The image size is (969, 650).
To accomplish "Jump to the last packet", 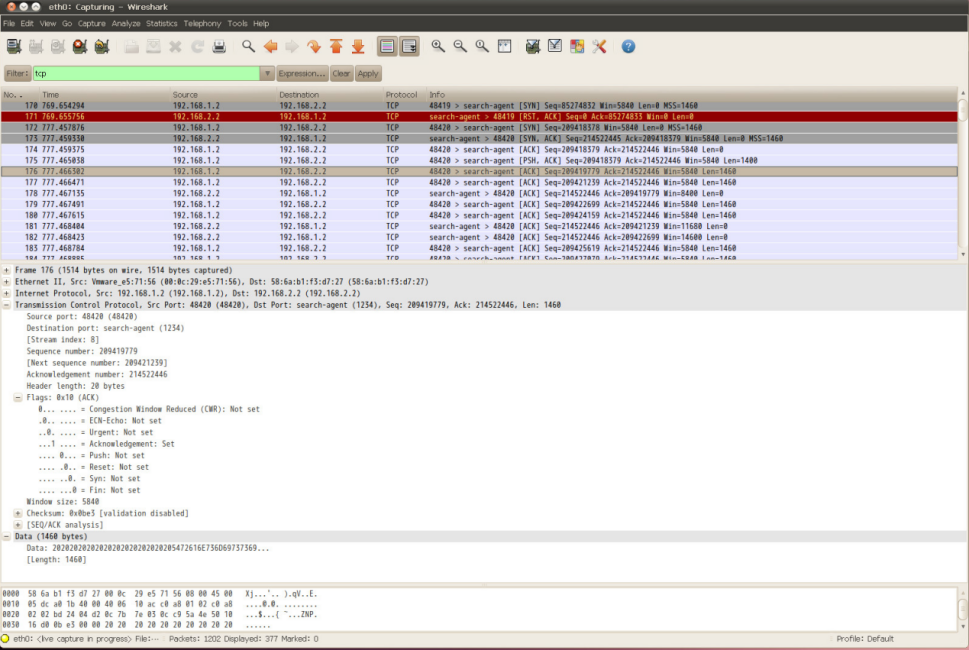I will point(358,46).
